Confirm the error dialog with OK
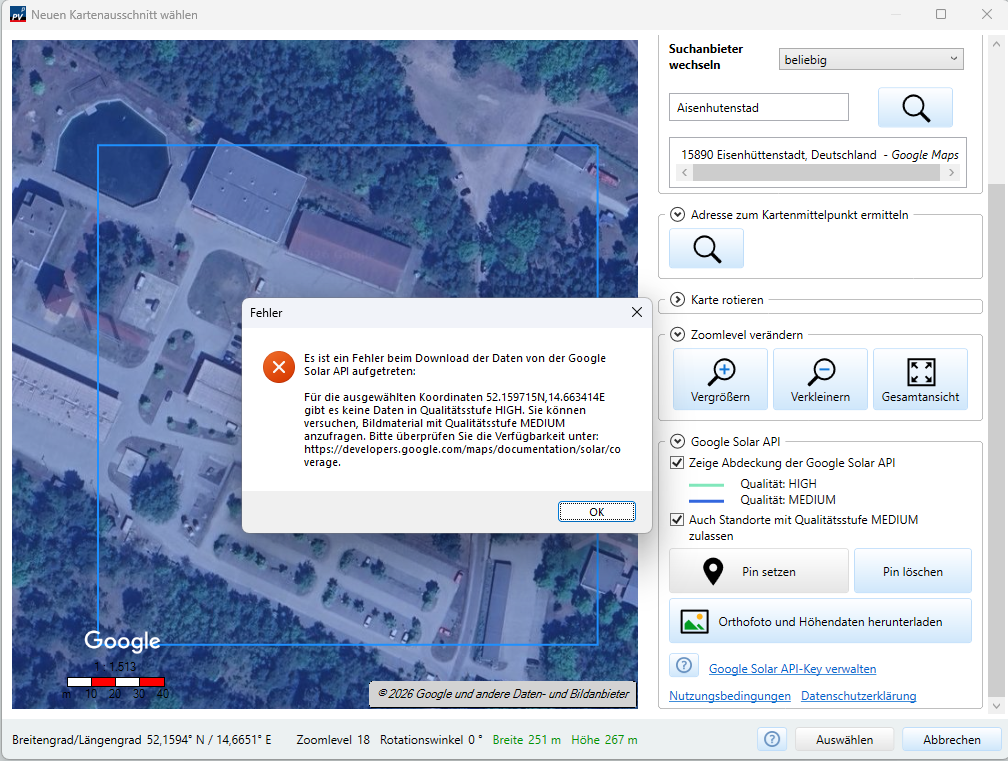Screen dimensions: 1008x761 (x=597, y=511)
